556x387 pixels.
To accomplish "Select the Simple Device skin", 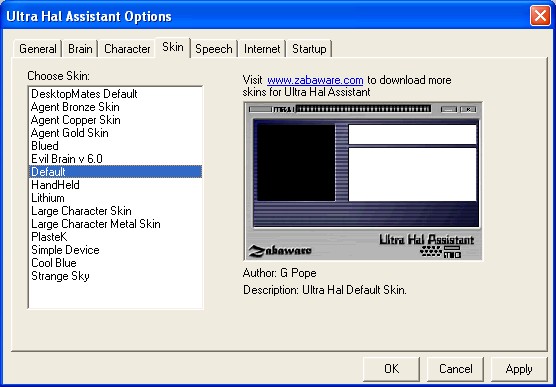I will pos(115,250).
